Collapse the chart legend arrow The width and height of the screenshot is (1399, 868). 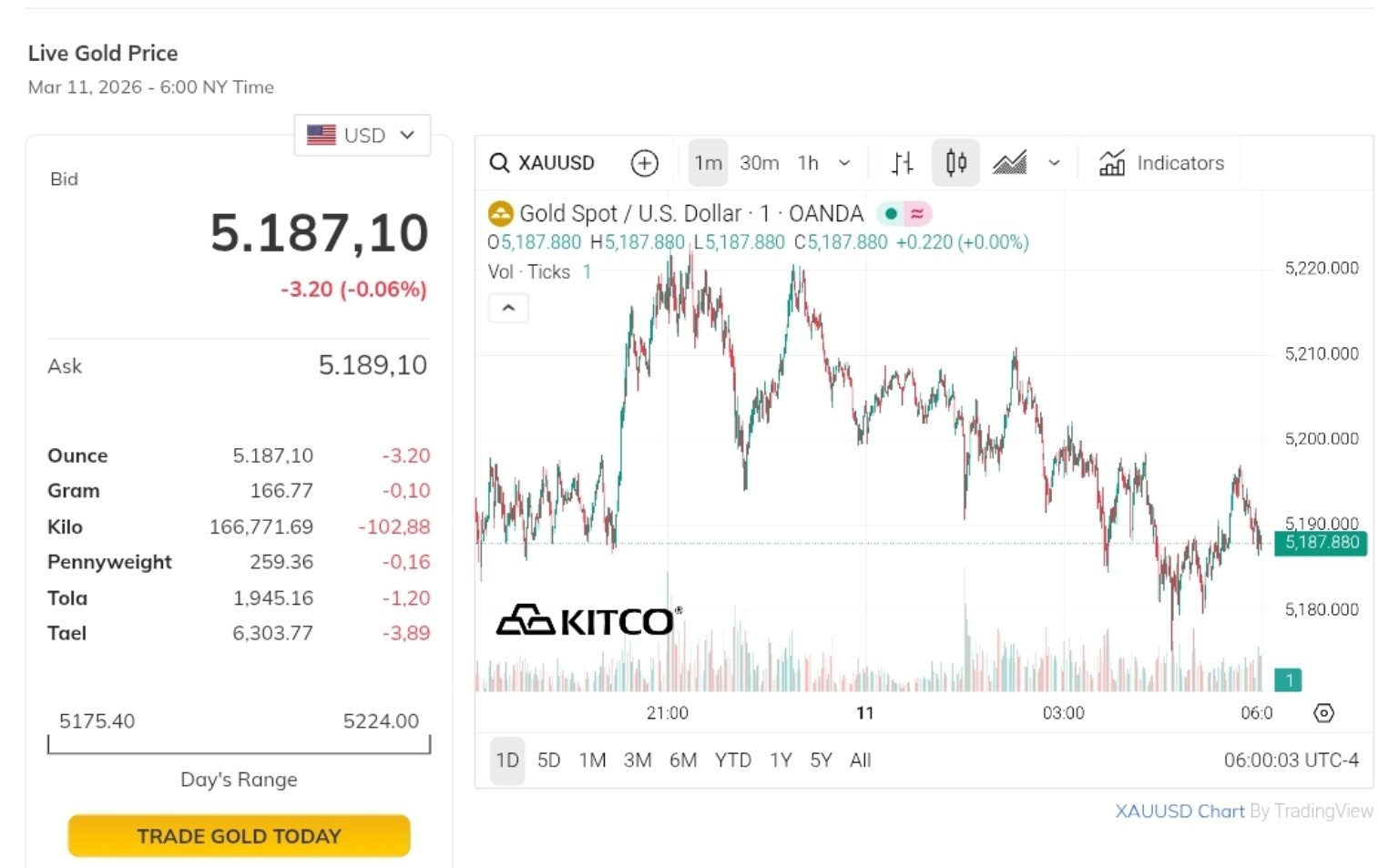(x=508, y=309)
